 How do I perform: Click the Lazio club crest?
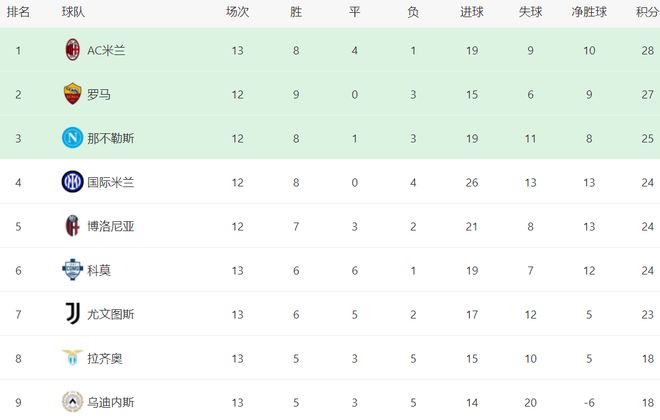72,358
